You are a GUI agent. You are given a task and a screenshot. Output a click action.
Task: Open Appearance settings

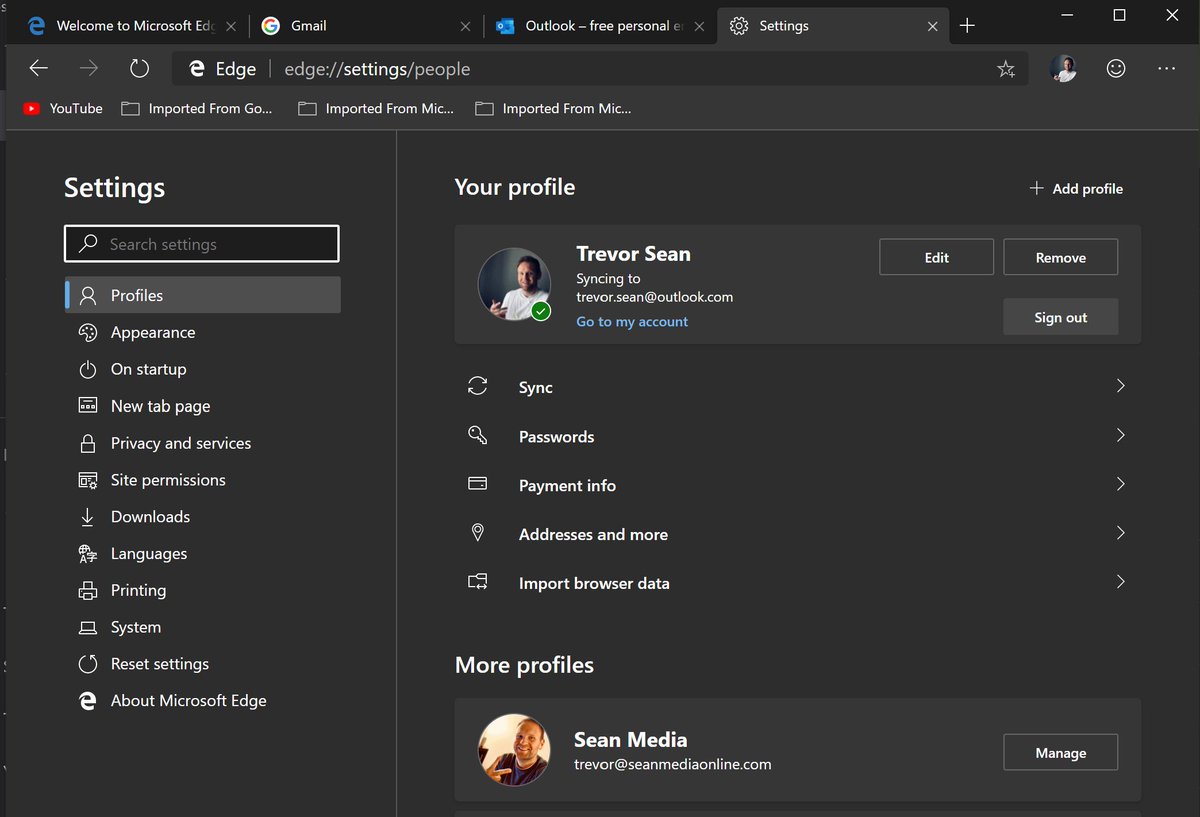click(203, 332)
